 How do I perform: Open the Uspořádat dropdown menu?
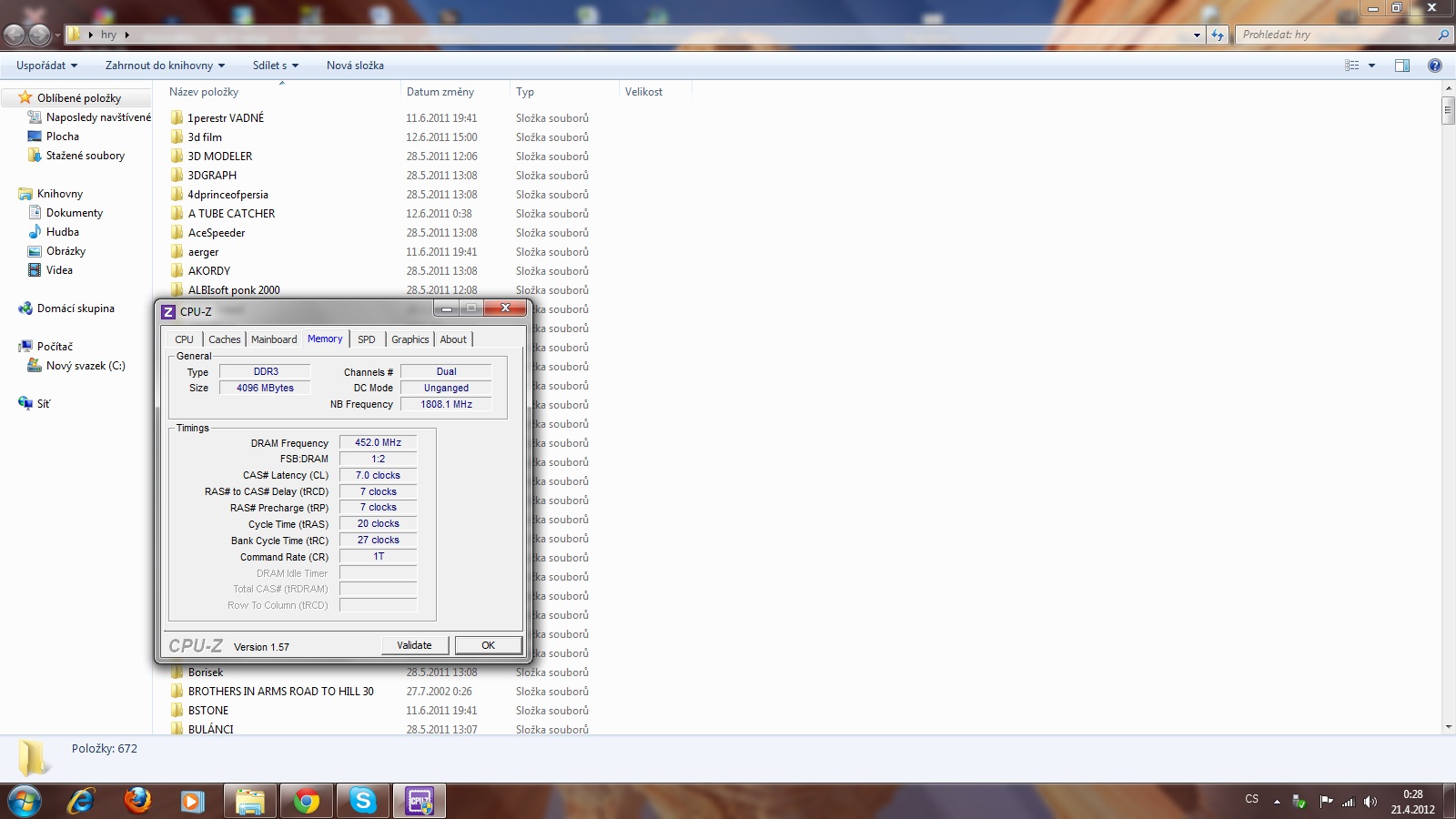47,66
